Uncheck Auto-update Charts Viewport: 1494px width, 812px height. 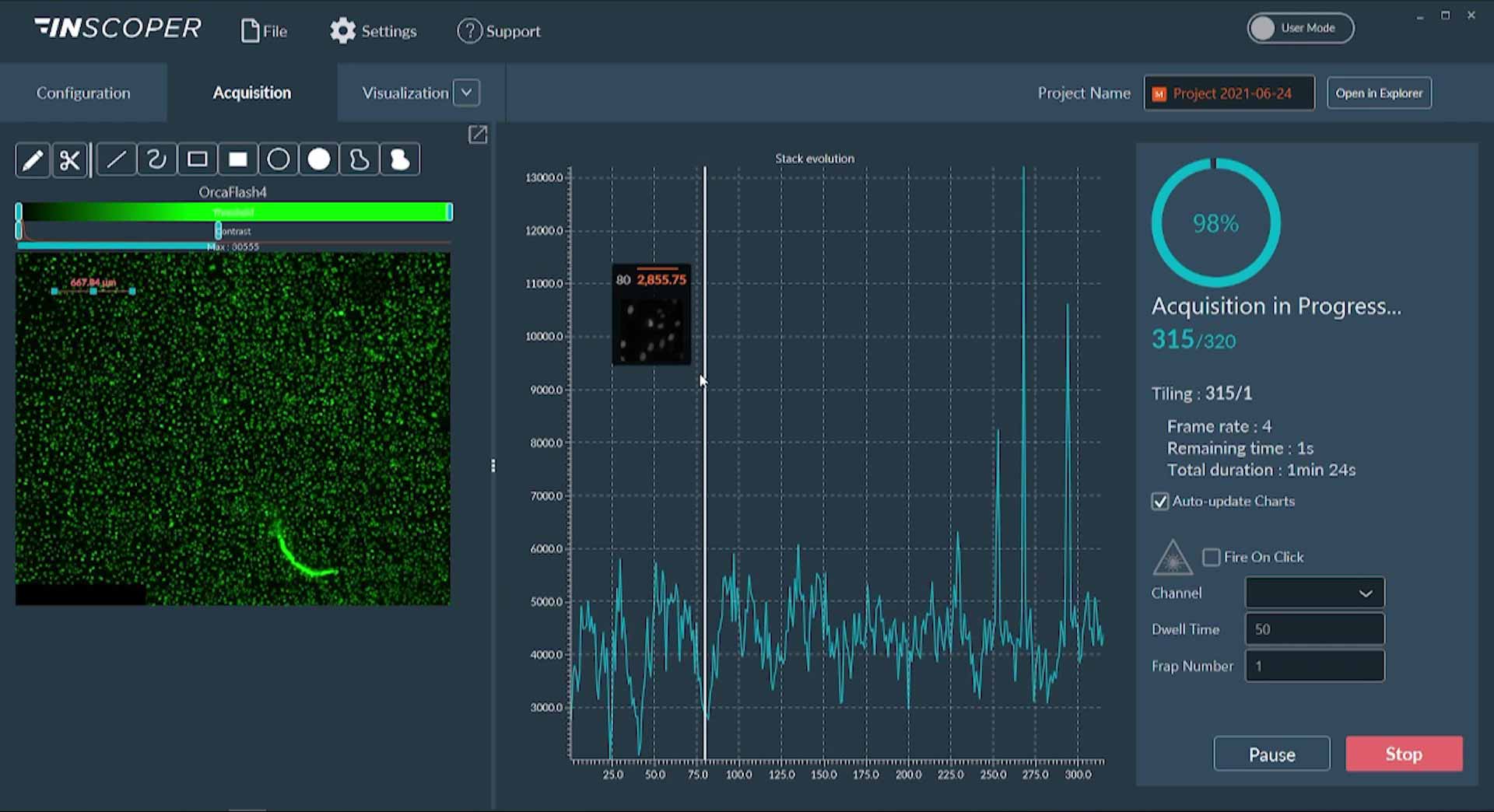[x=1160, y=502]
